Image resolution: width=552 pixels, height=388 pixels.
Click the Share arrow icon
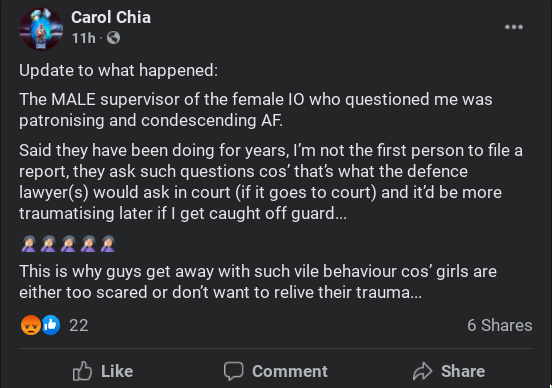[422, 371]
